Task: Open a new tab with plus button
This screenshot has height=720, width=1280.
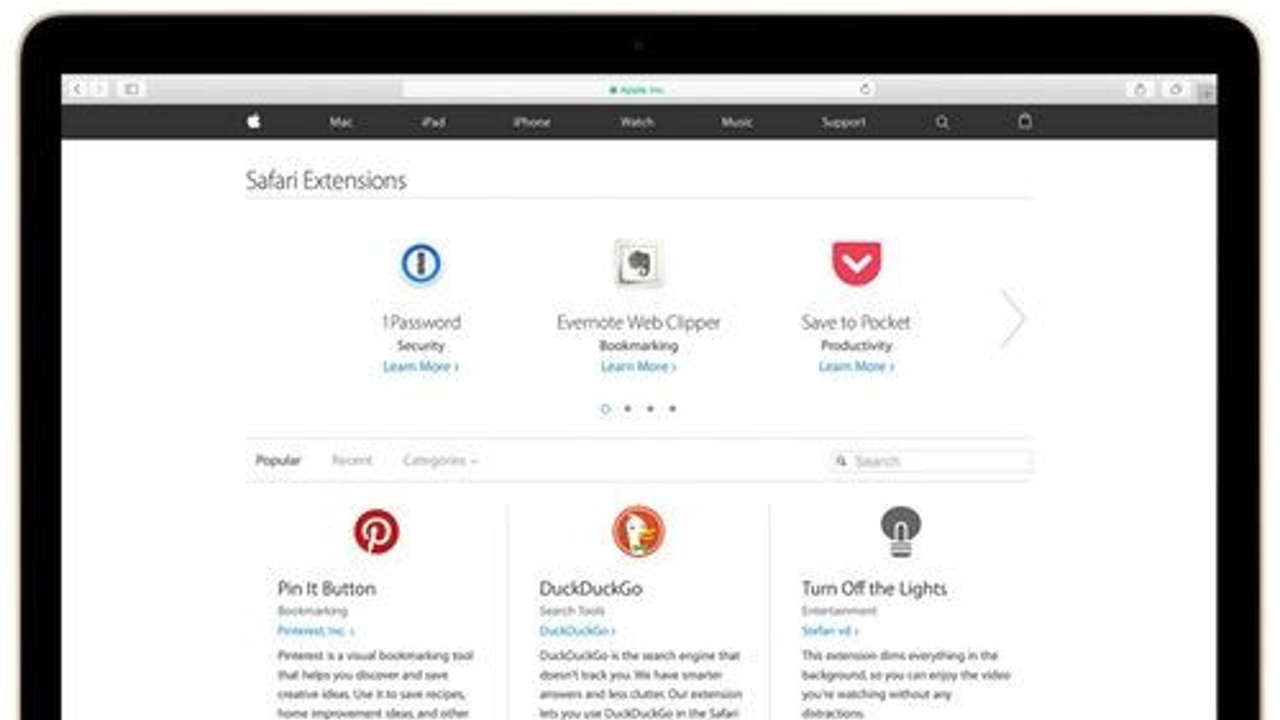Action: point(1206,93)
